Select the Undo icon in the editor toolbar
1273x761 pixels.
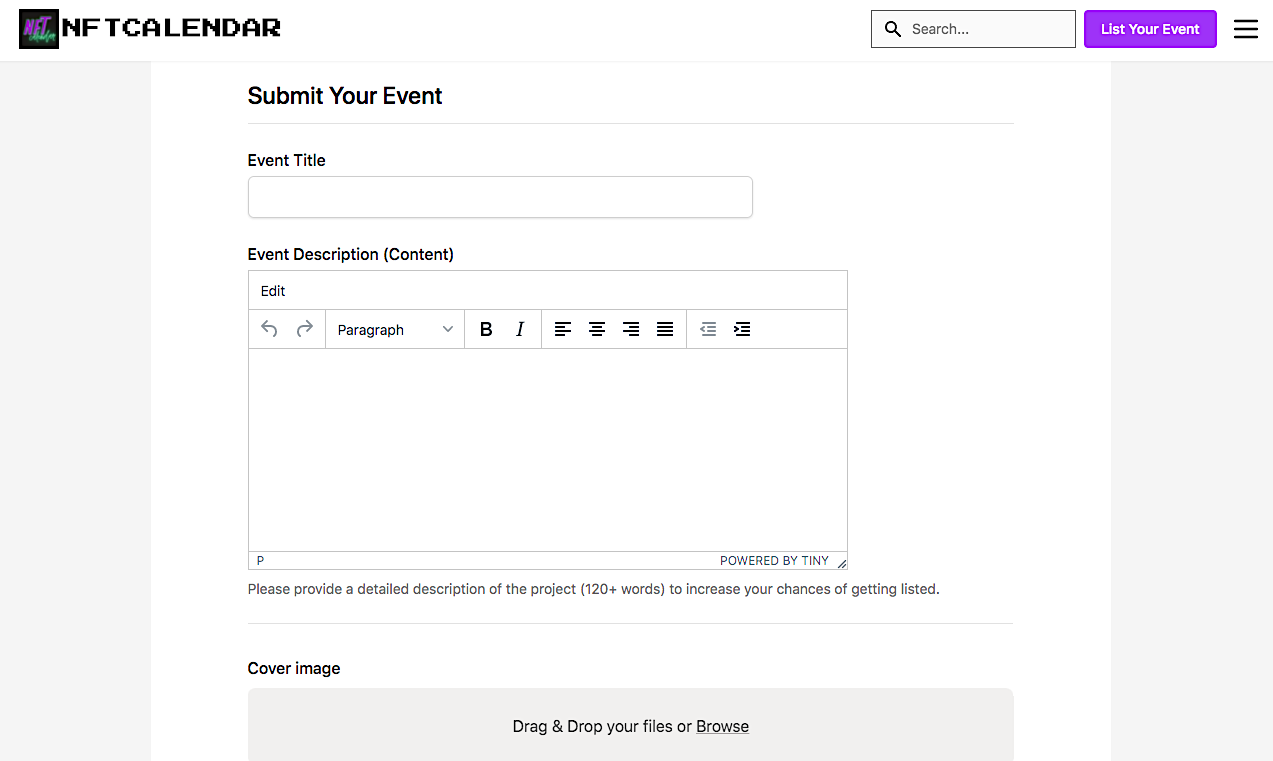[x=269, y=329]
